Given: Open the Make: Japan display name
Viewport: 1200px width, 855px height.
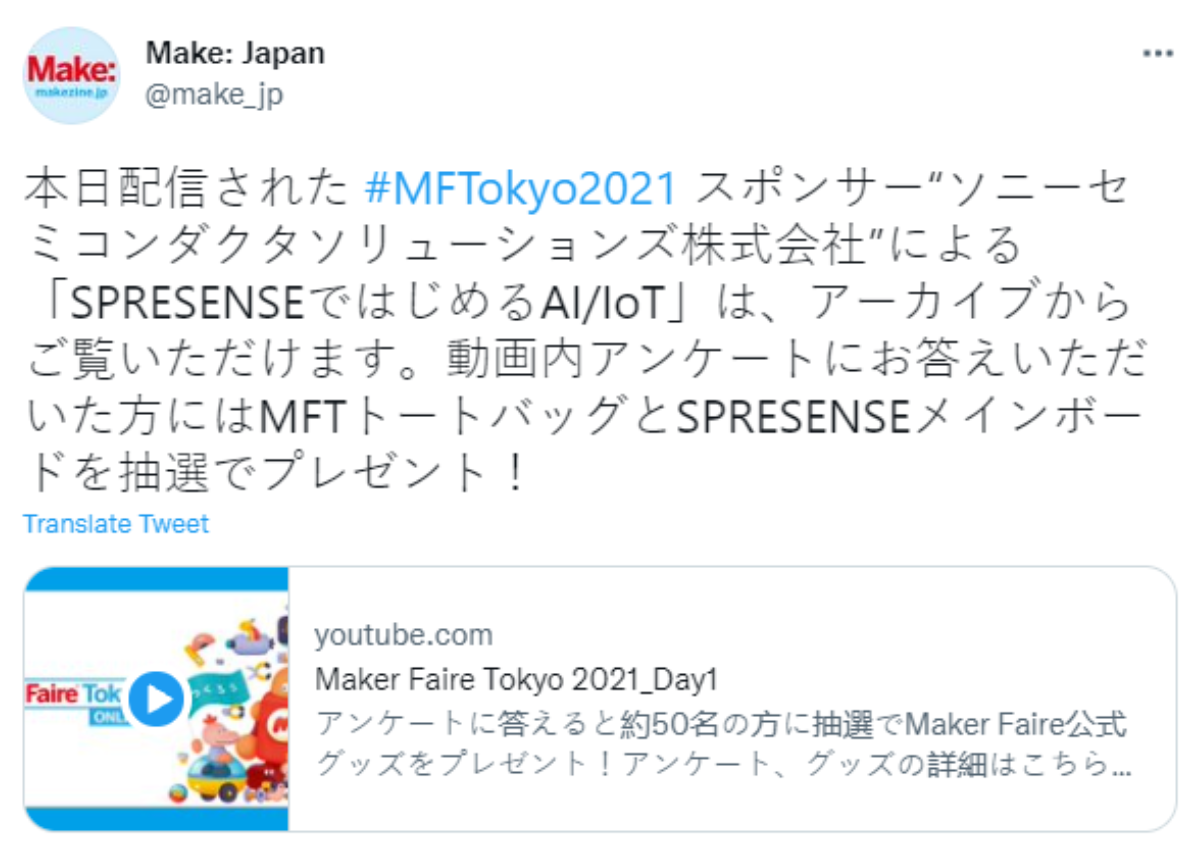Looking at the screenshot, I should pyautogui.click(x=235, y=53).
